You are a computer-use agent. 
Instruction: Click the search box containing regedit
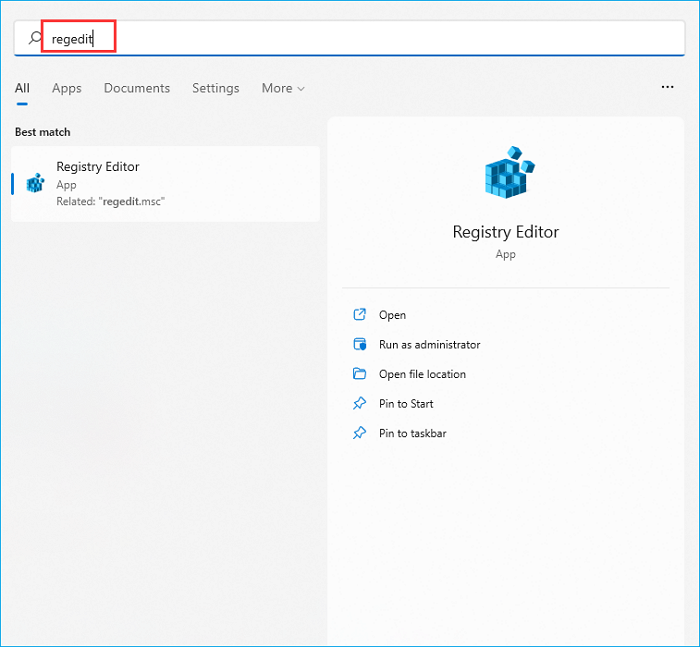pos(349,38)
